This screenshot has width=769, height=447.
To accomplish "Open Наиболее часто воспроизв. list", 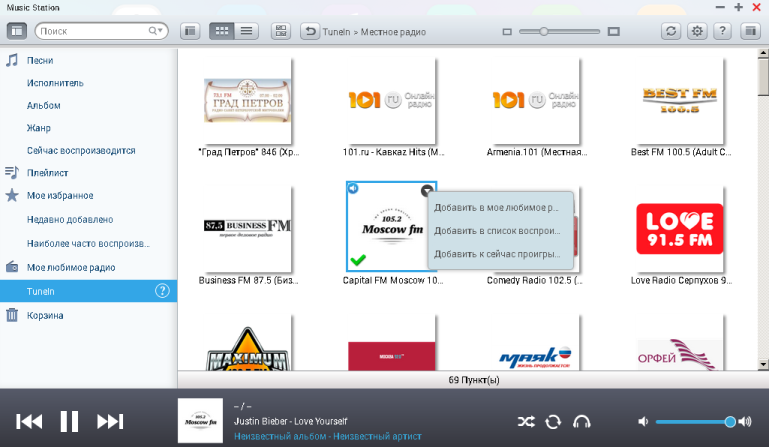I will pyautogui.click(x=88, y=243).
